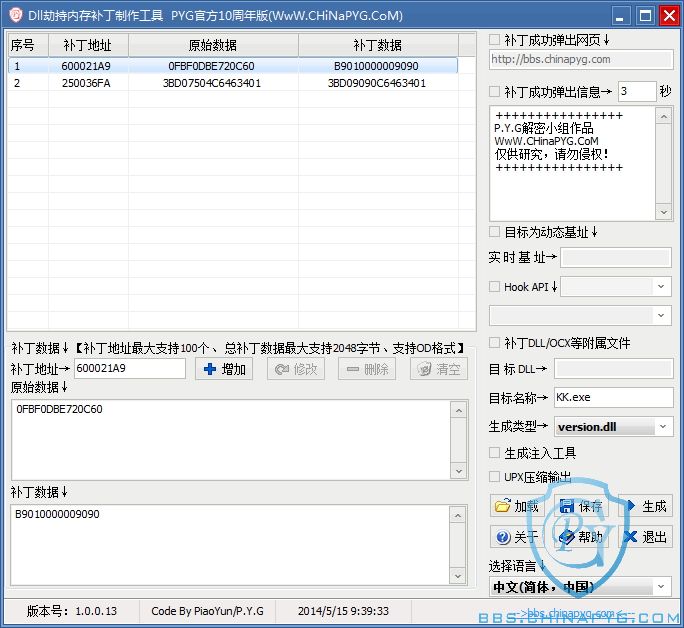Viewport: 684px width, 628px height.
Task: Click the 补丁地址 input field
Action: click(x=130, y=369)
